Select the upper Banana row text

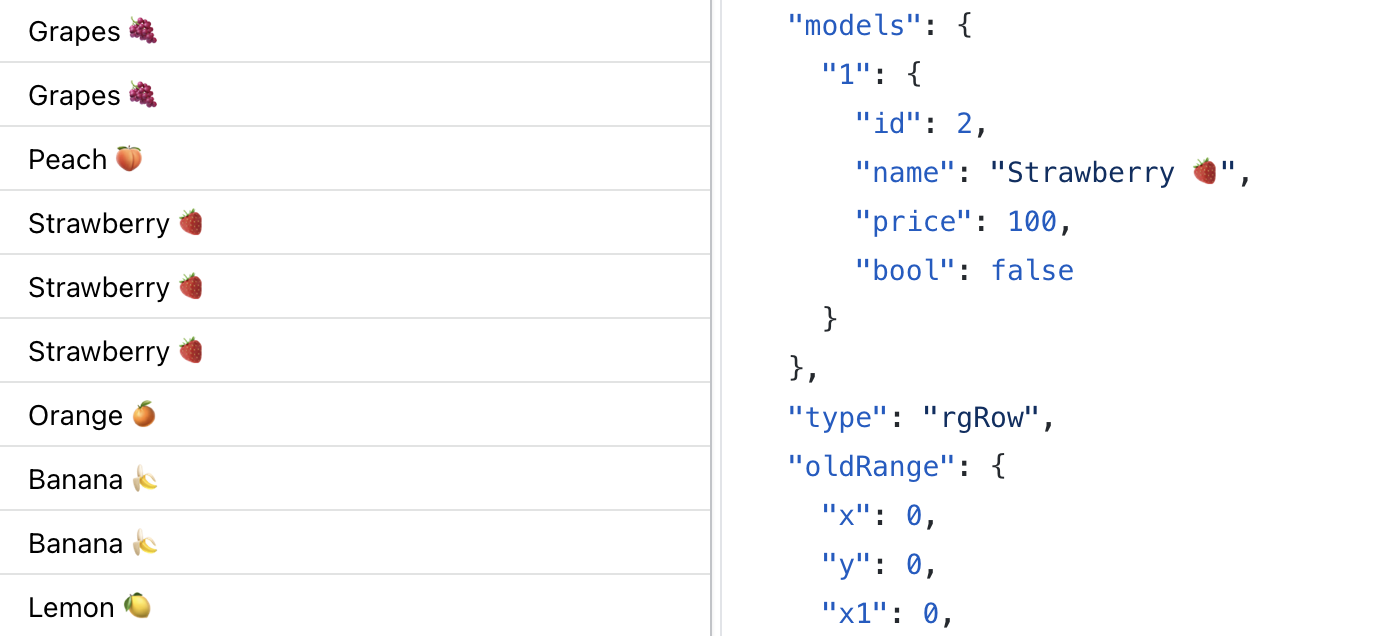[x=75, y=479]
